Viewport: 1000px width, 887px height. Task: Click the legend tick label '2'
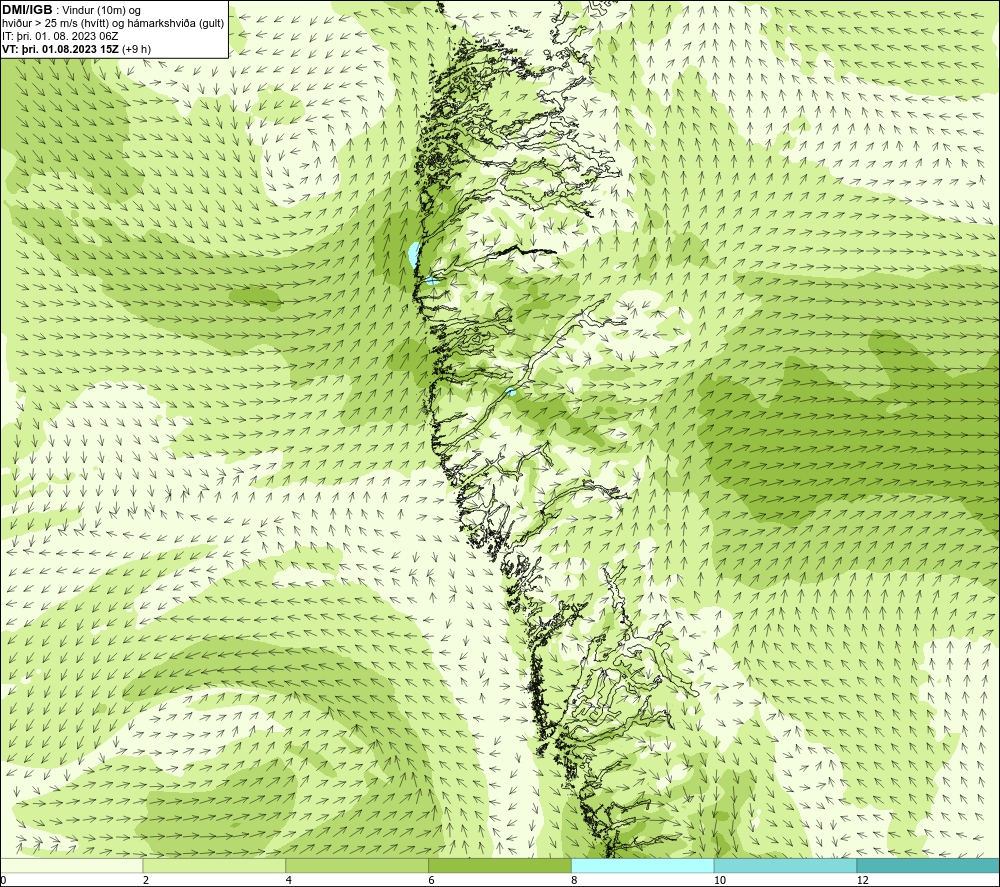pos(146,880)
